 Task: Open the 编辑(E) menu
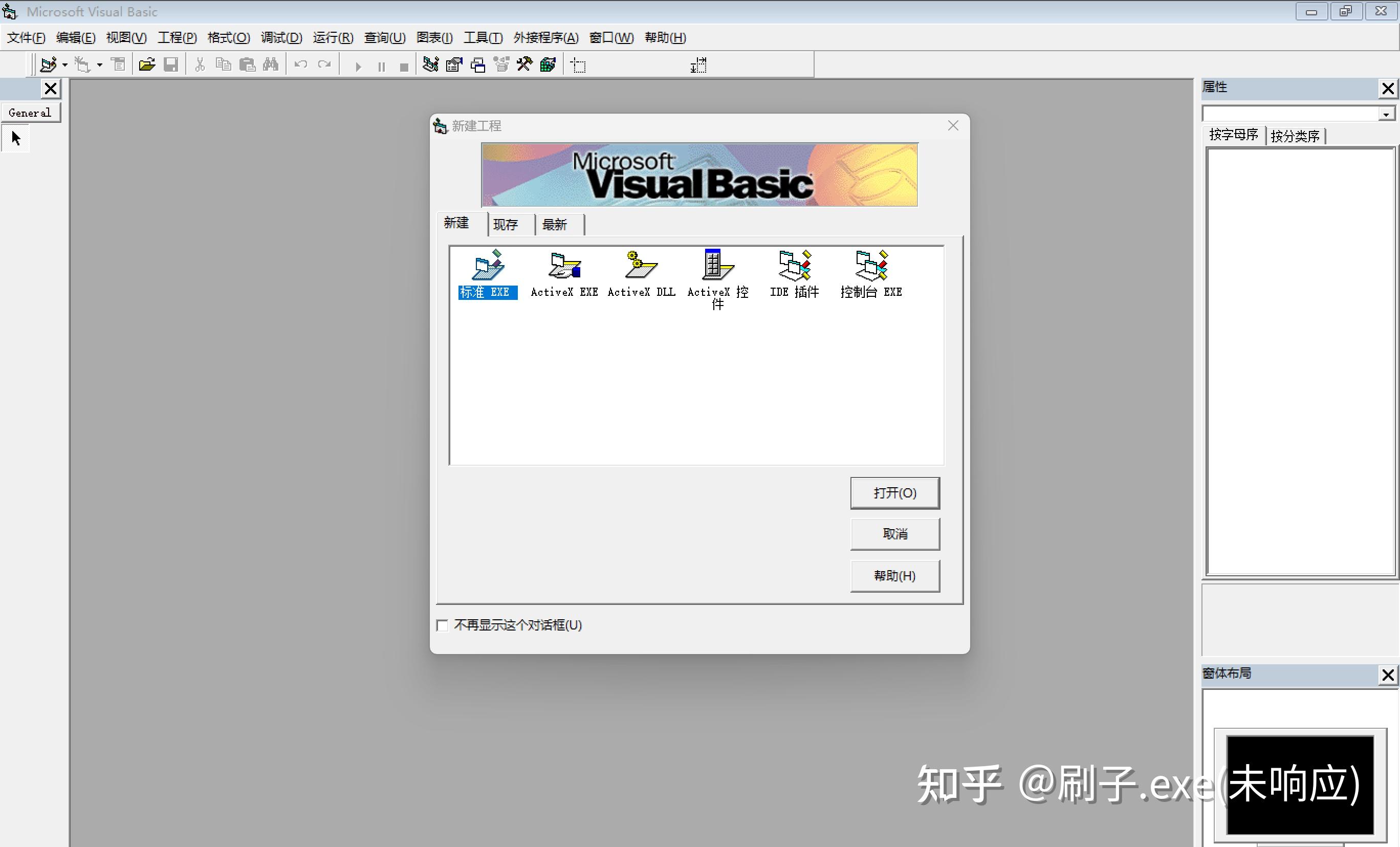tap(76, 37)
